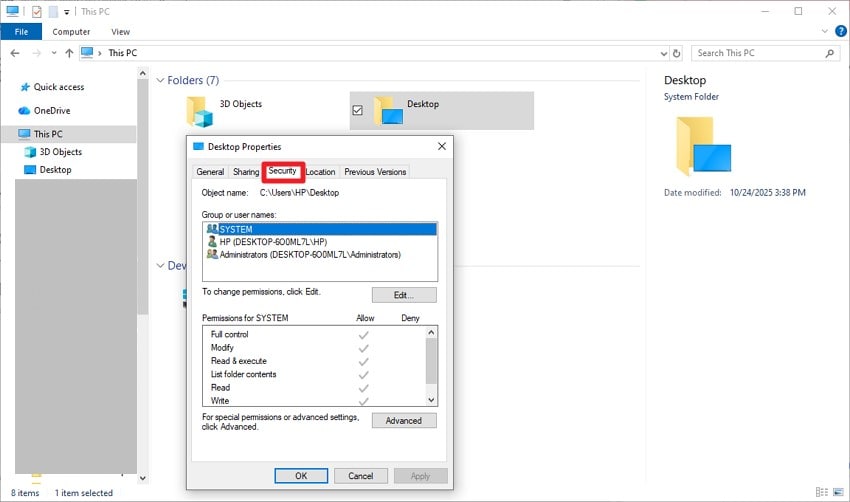The height and width of the screenshot is (502, 850).
Task: Switch to details view icon in status bar
Action: pyautogui.click(x=822, y=492)
